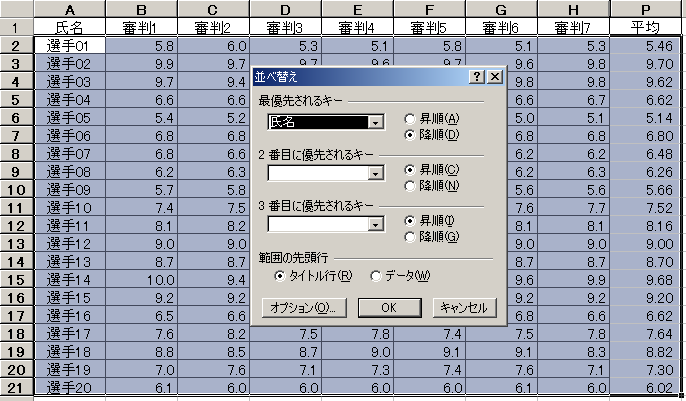Image resolution: width=686 pixels, height=401 pixels.
Task: Click the empty third key combo box field
Action: click(x=318, y=225)
